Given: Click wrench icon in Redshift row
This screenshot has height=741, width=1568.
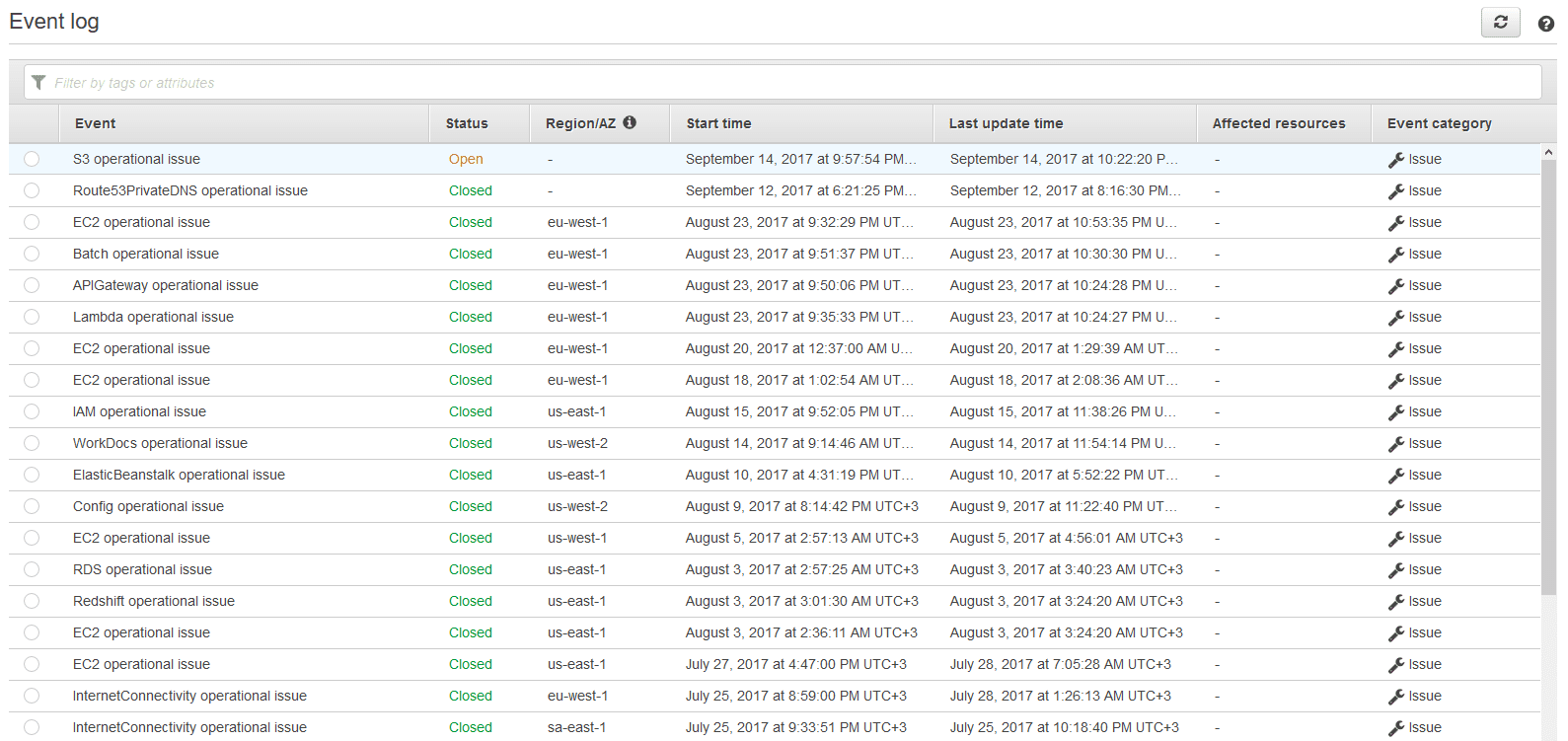Looking at the screenshot, I should (1396, 602).
